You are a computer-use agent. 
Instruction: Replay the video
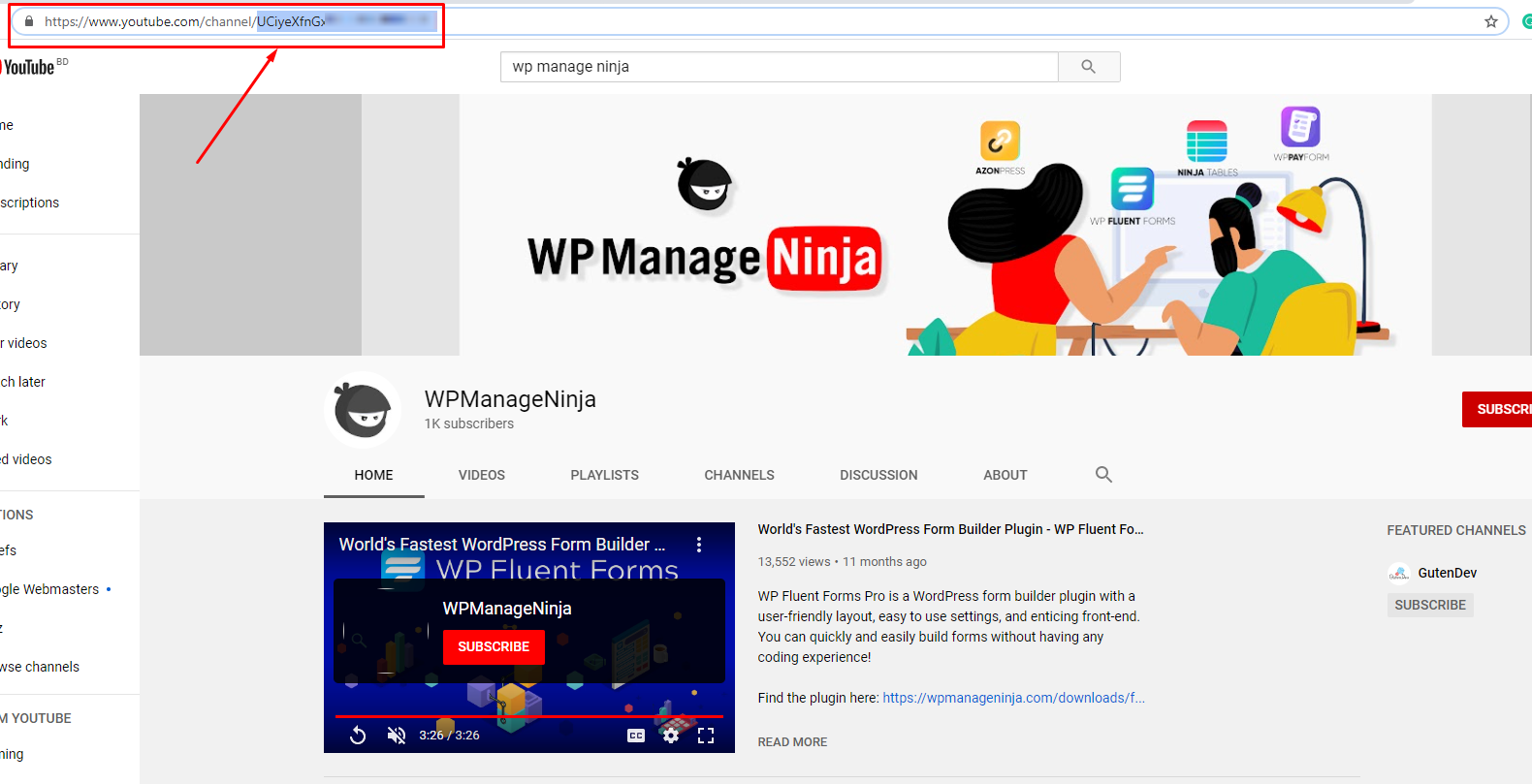[x=358, y=736]
